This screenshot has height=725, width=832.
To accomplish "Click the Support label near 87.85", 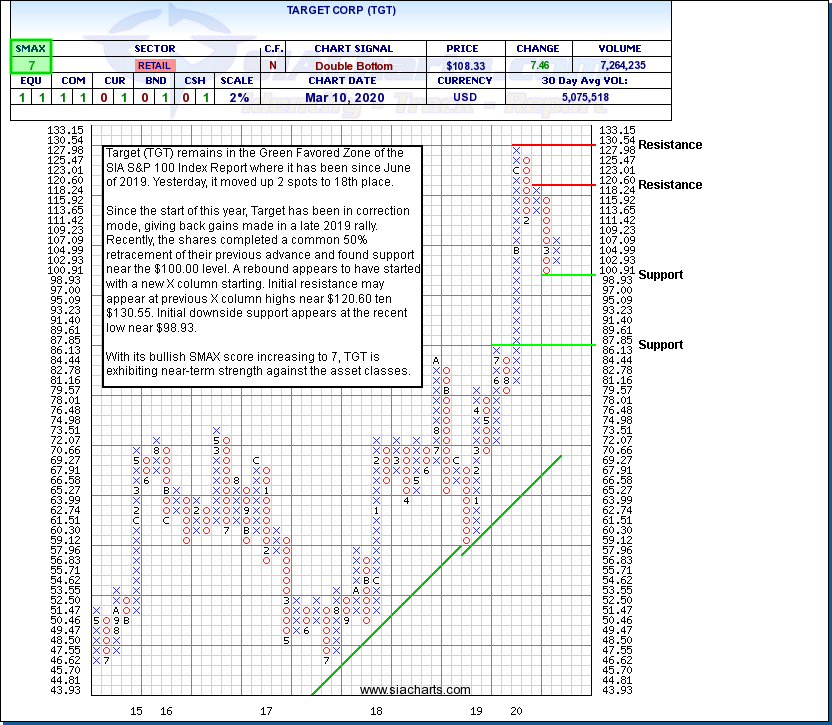I will [x=661, y=345].
